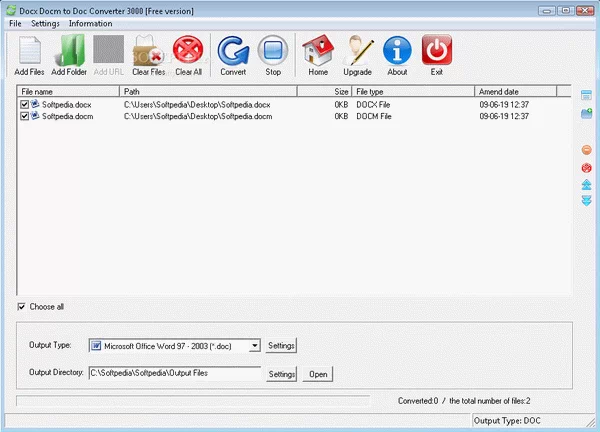
Task: Open the Home house icon
Action: (318, 50)
